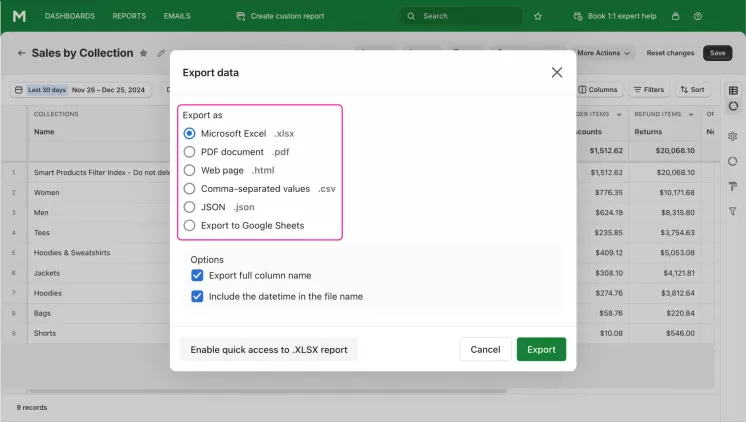The image size is (746, 422).
Task: Click the calendar icon in date range
Action: coord(19,89)
